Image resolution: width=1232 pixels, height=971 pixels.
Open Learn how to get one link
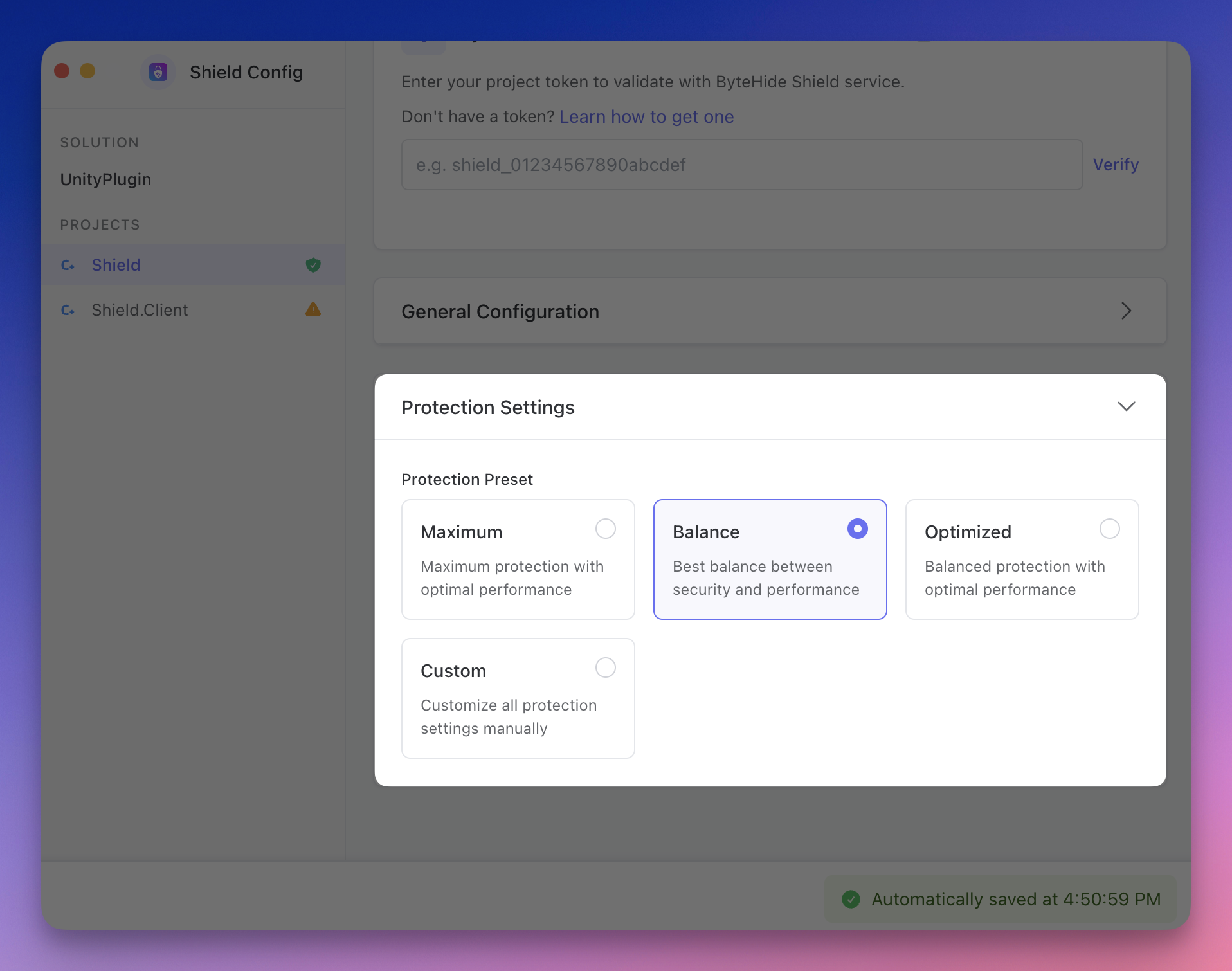(646, 116)
